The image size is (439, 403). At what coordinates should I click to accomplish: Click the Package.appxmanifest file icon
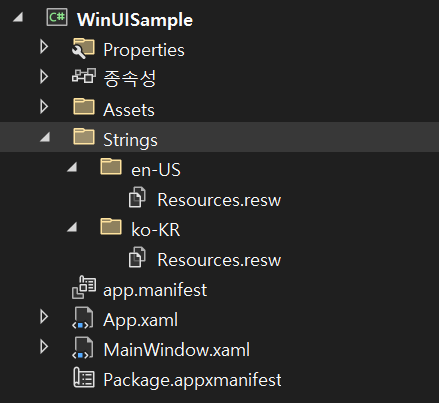[84, 378]
